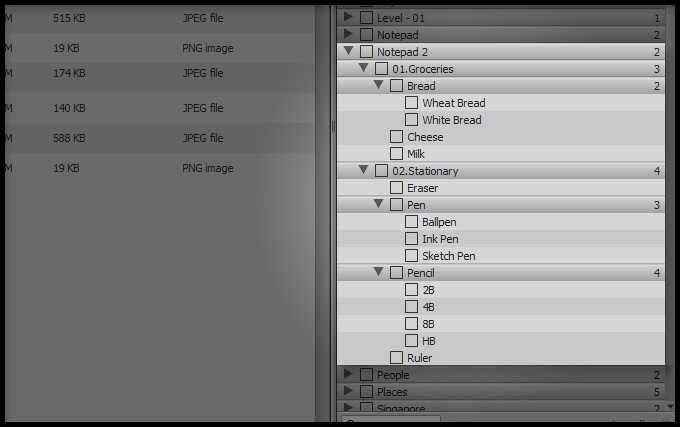Expand the Places keyword group

[x=348, y=392]
